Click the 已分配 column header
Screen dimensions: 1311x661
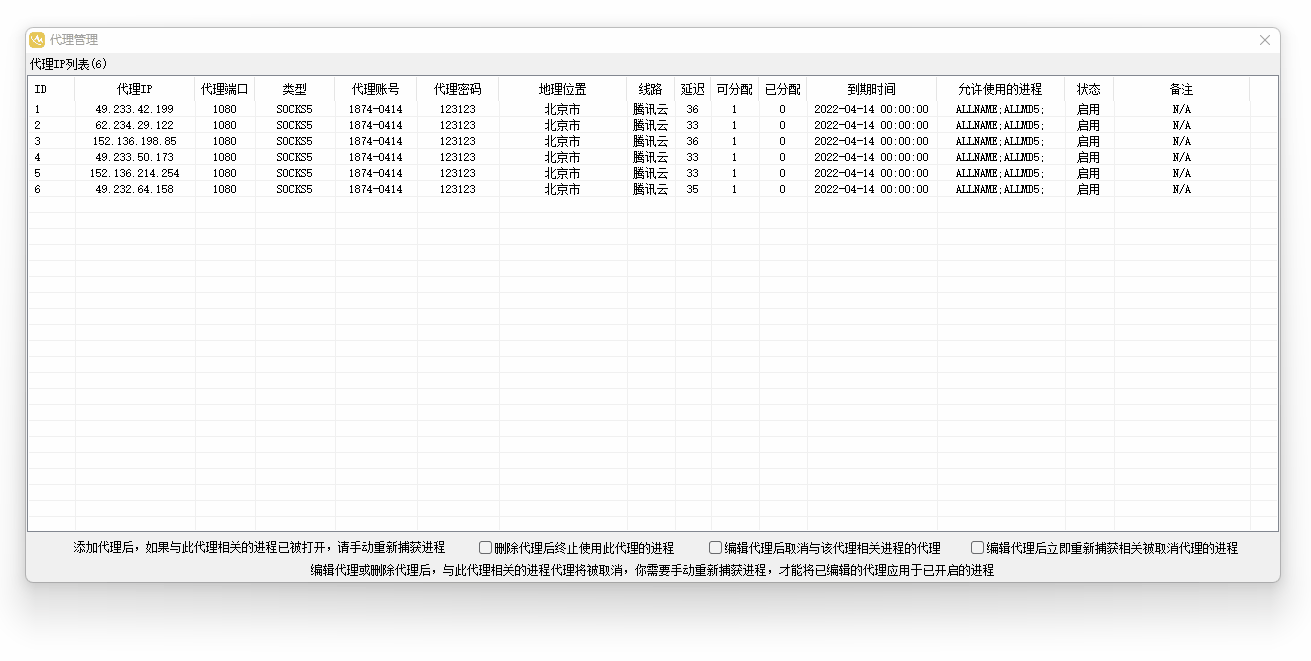[783, 89]
